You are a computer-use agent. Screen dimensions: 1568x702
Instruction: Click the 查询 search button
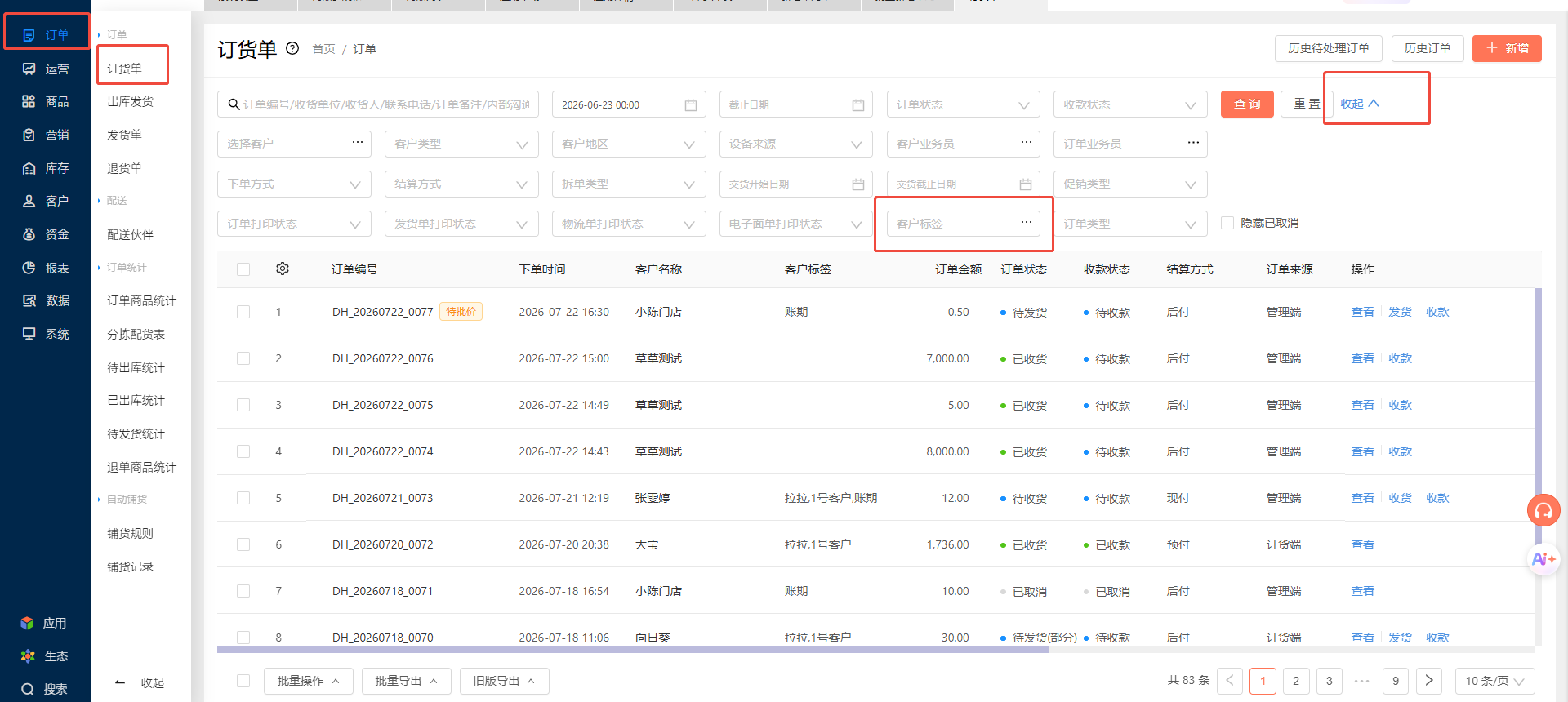coord(1247,104)
